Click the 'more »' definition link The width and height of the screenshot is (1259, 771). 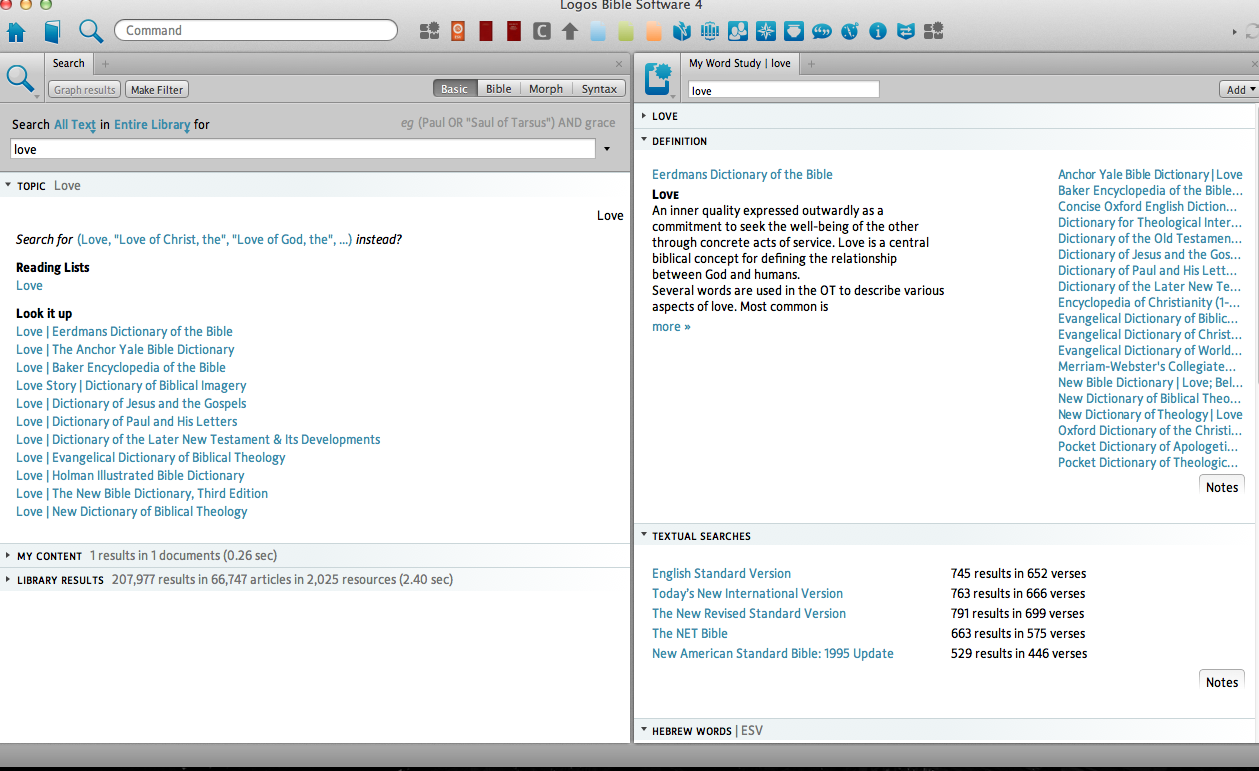[x=671, y=327]
